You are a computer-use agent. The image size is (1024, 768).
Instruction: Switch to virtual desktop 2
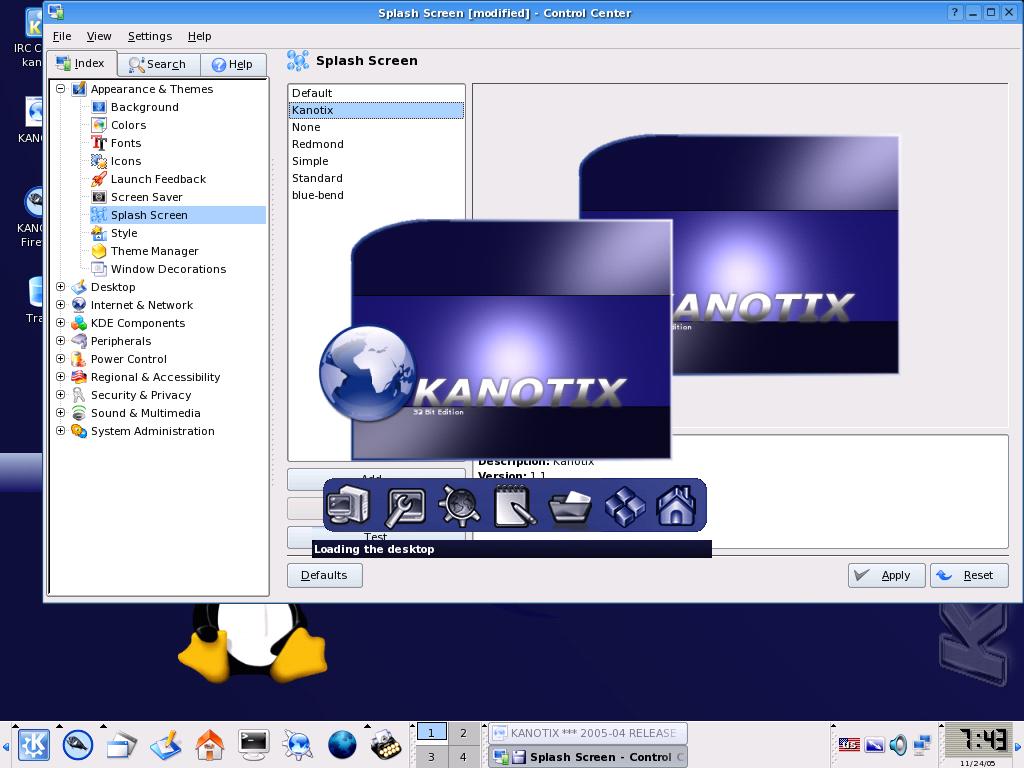463,733
